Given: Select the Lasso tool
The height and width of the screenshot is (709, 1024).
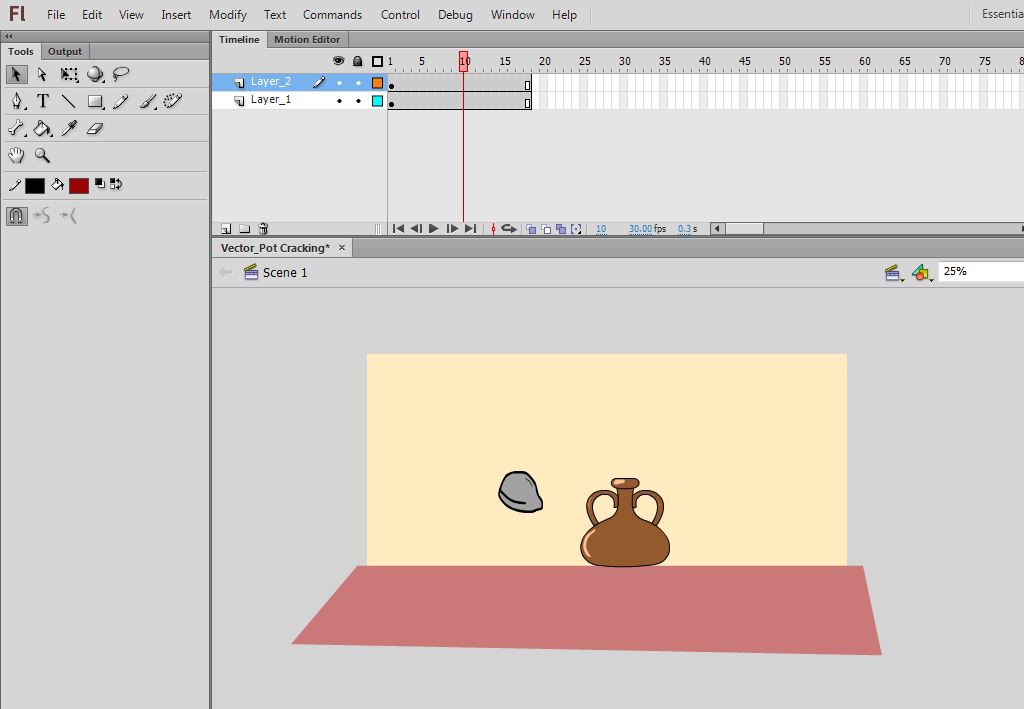Looking at the screenshot, I should (121, 74).
